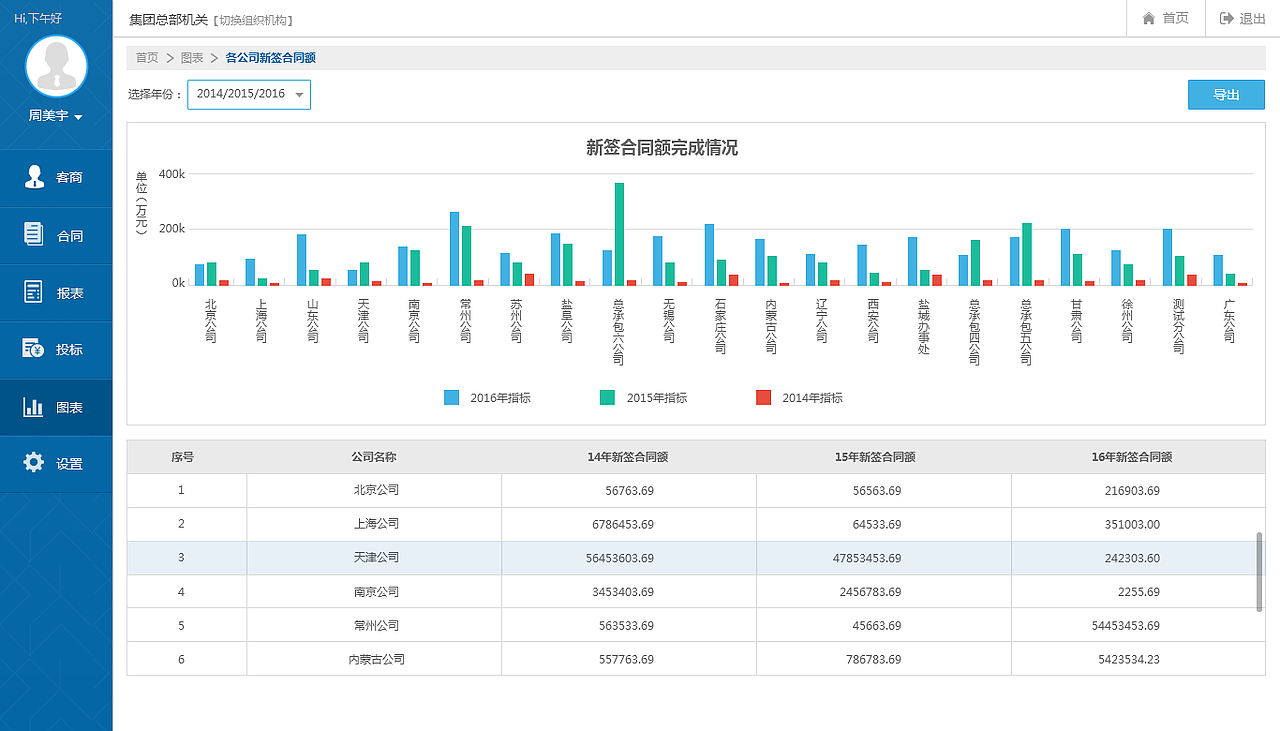1280x731 pixels.
Task: Click 退出 to log out
Action: pyautogui.click(x=1242, y=18)
